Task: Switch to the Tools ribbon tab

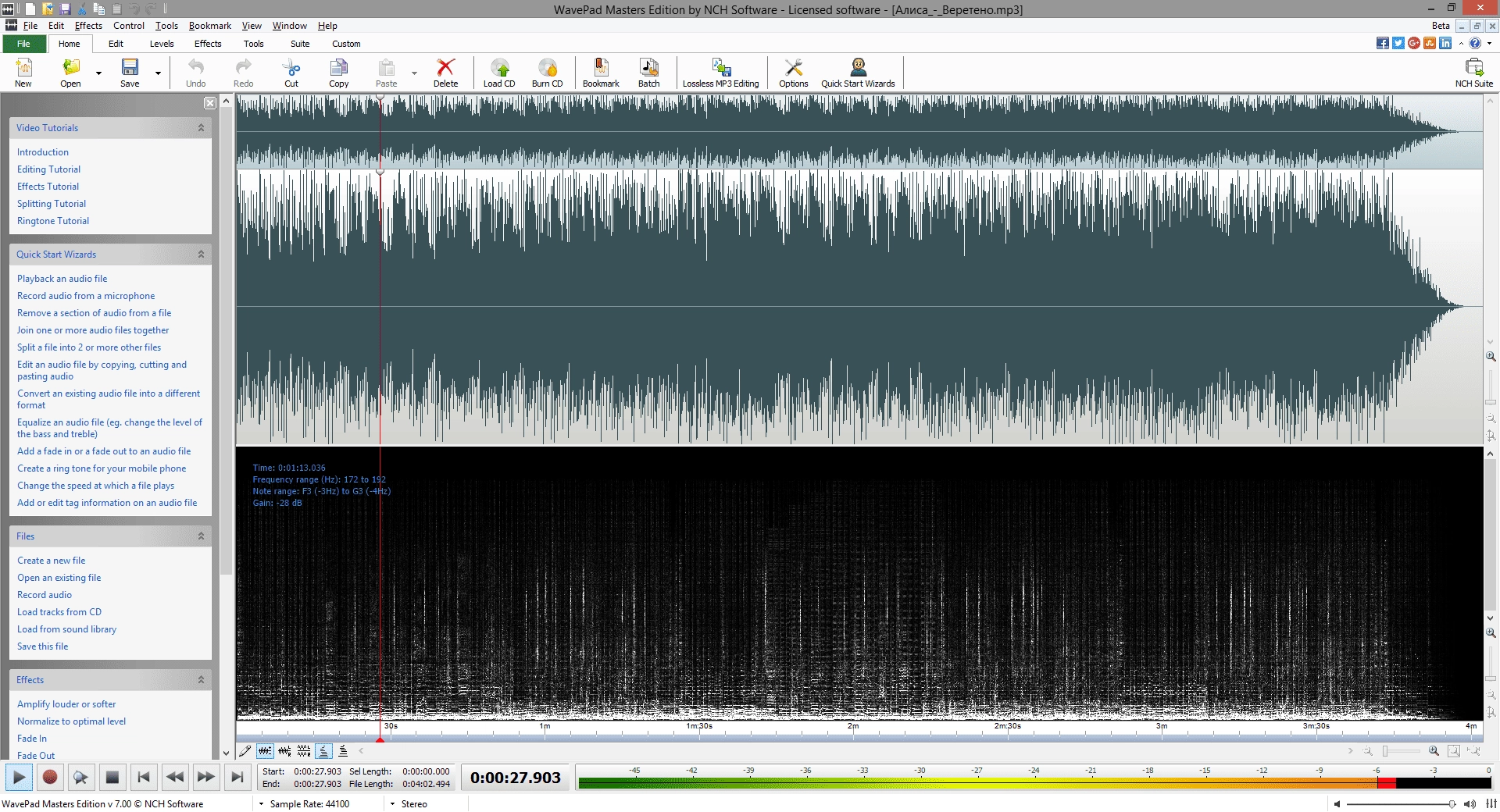Action: 254,44
